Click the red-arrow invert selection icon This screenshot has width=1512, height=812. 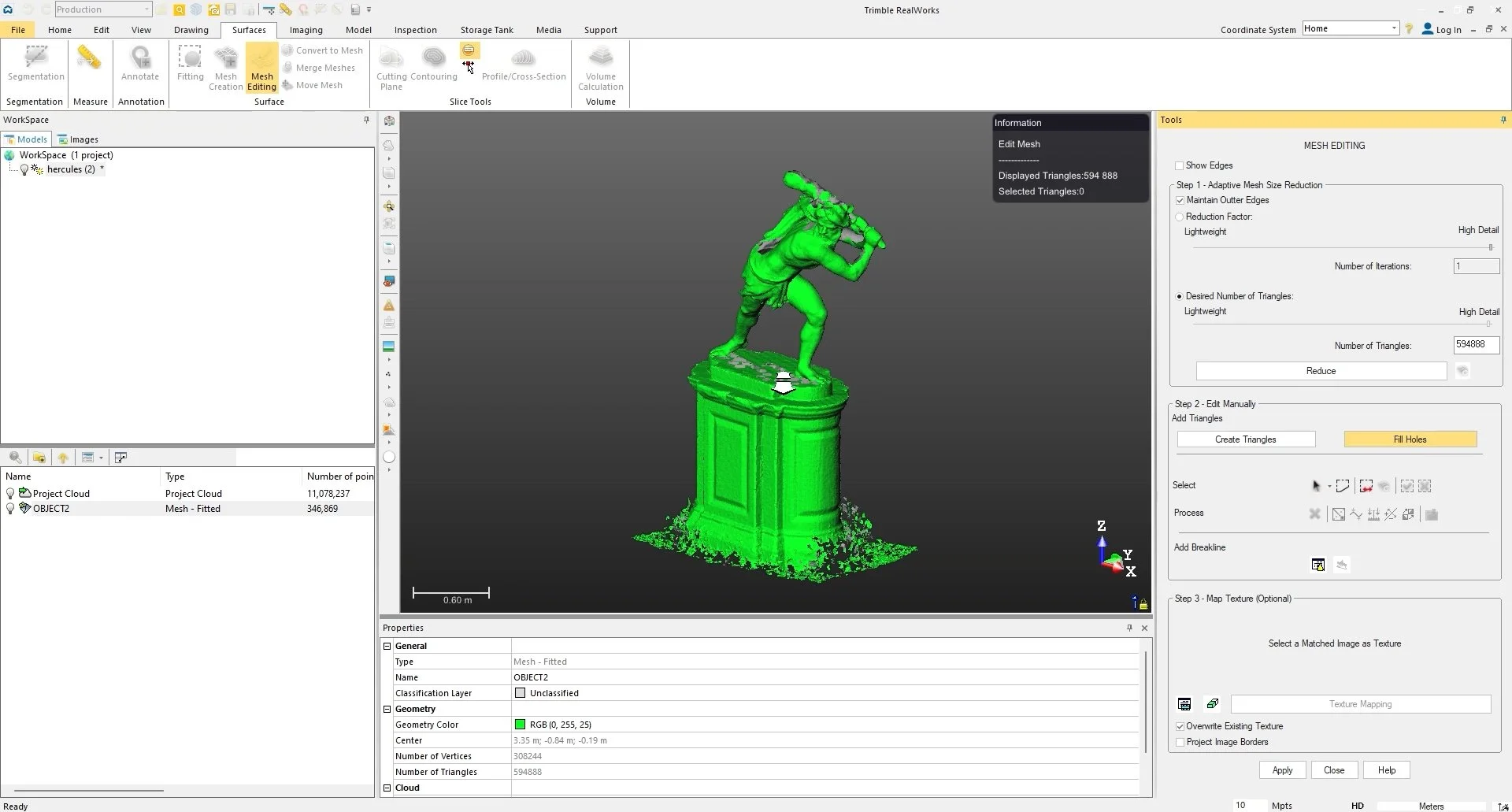1366,486
